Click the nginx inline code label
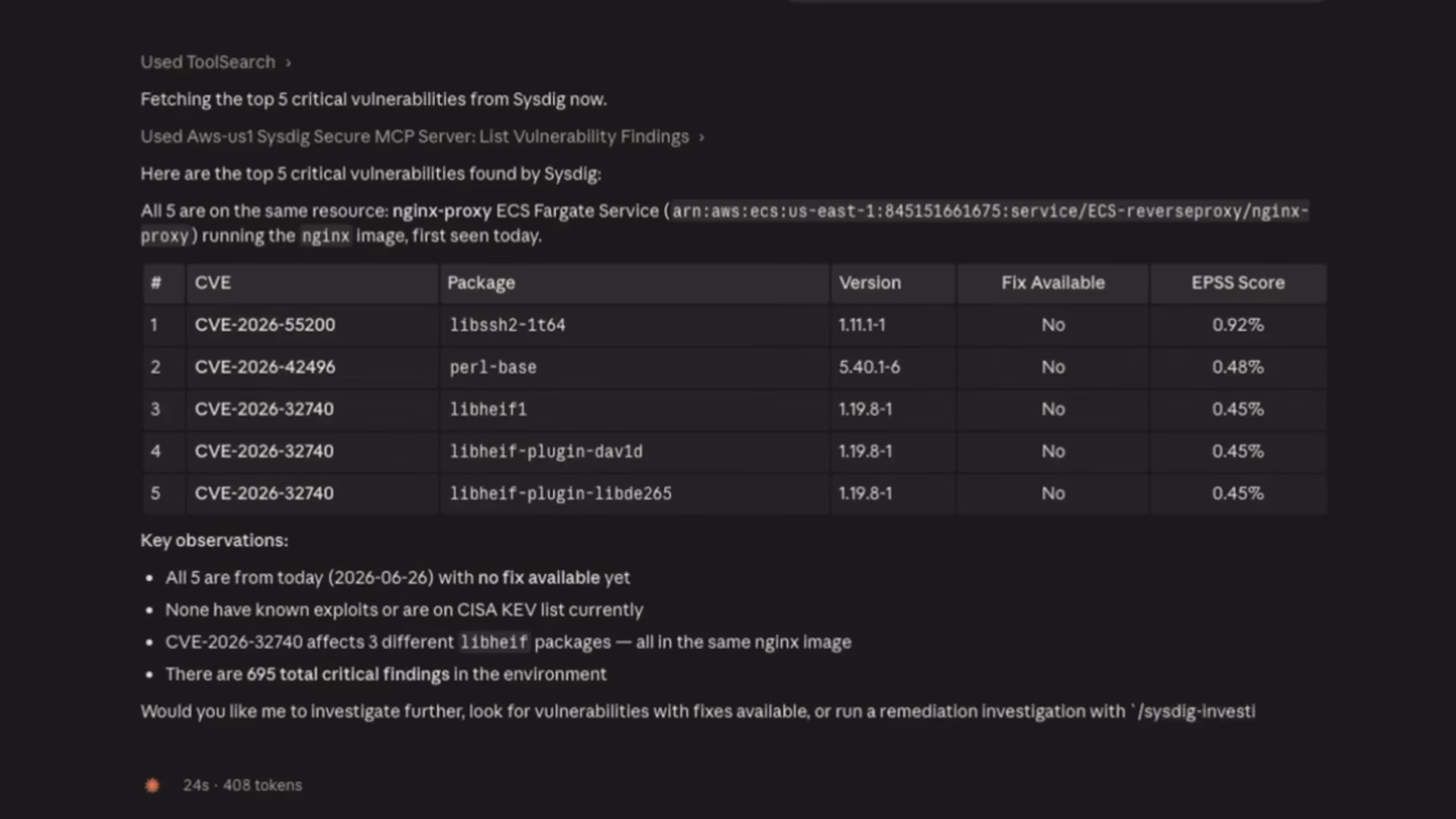Screen dimensions: 1456x819 pyautogui.click(x=326, y=236)
